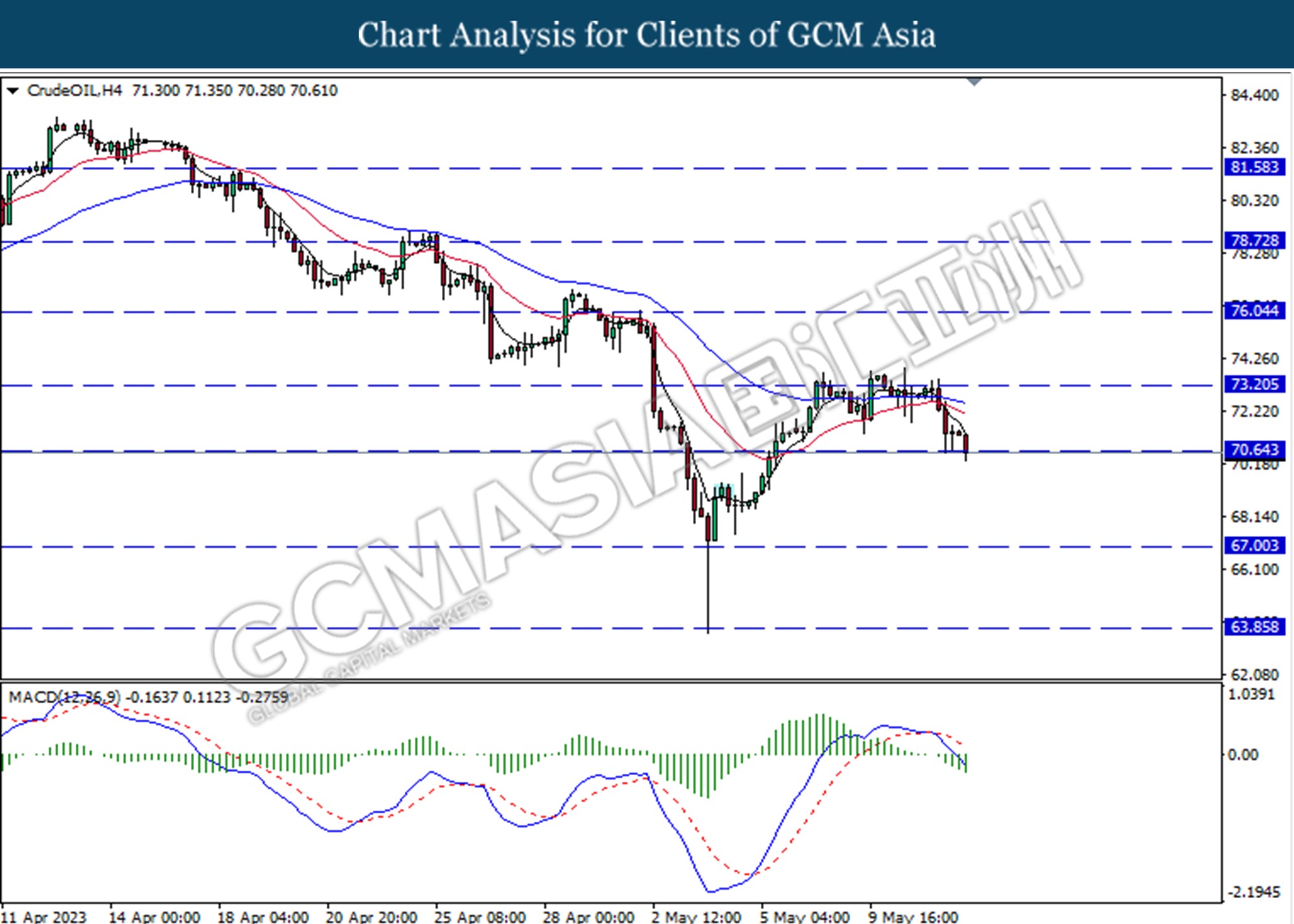Click the 84.400 price scale value
Screen dimensions: 1294x924
[1255, 95]
